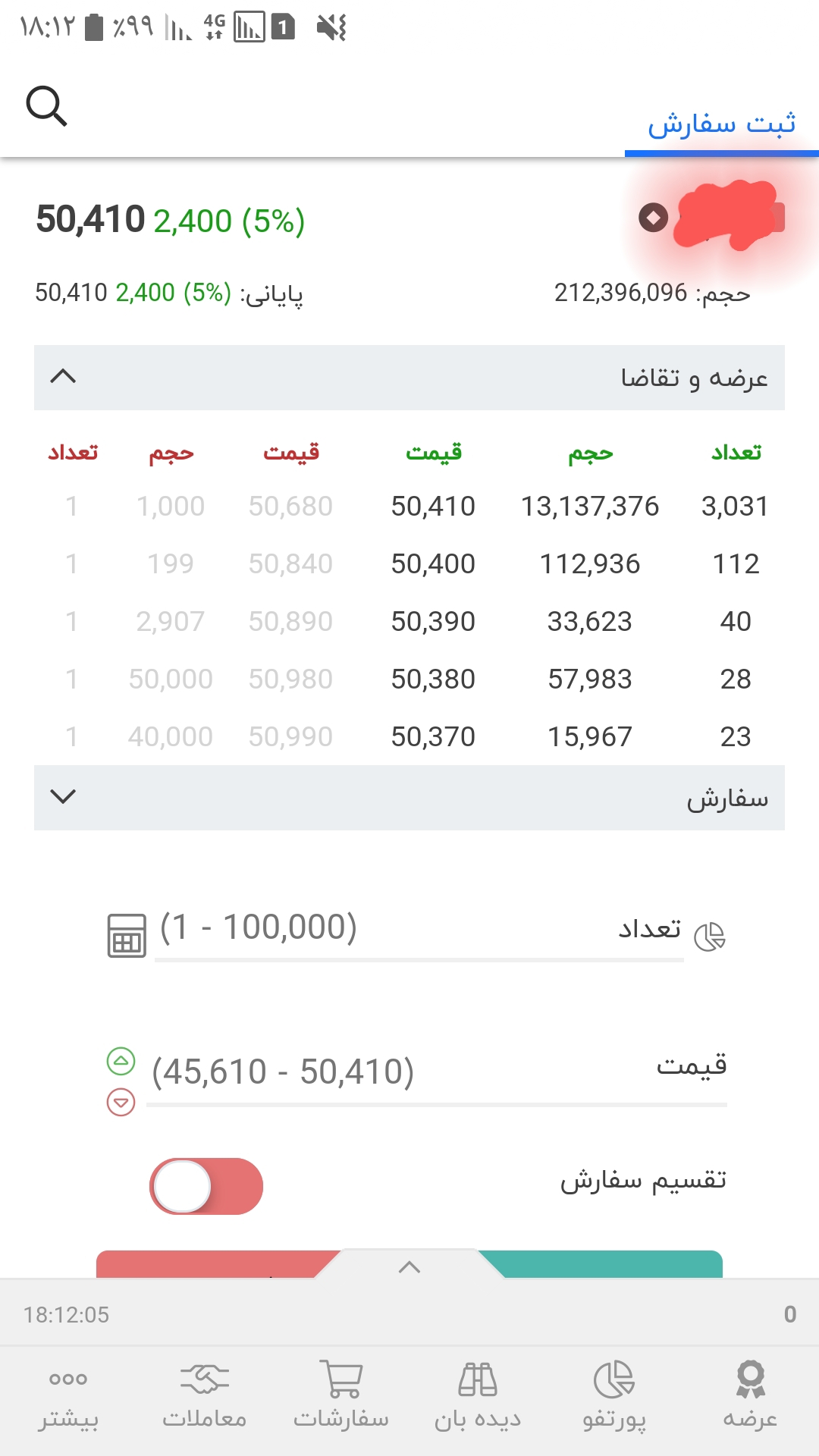This screenshot has width=819, height=1456.
Task: Tap the diamond symbol icon beside stock name
Action: point(653,218)
